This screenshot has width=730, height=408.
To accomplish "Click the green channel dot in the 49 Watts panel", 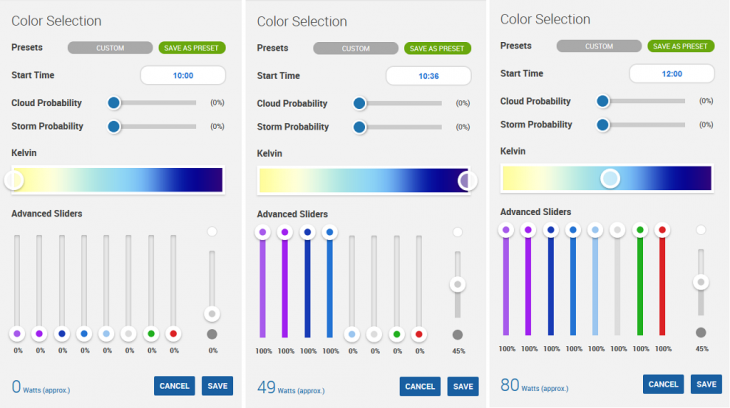I will tap(396, 334).
